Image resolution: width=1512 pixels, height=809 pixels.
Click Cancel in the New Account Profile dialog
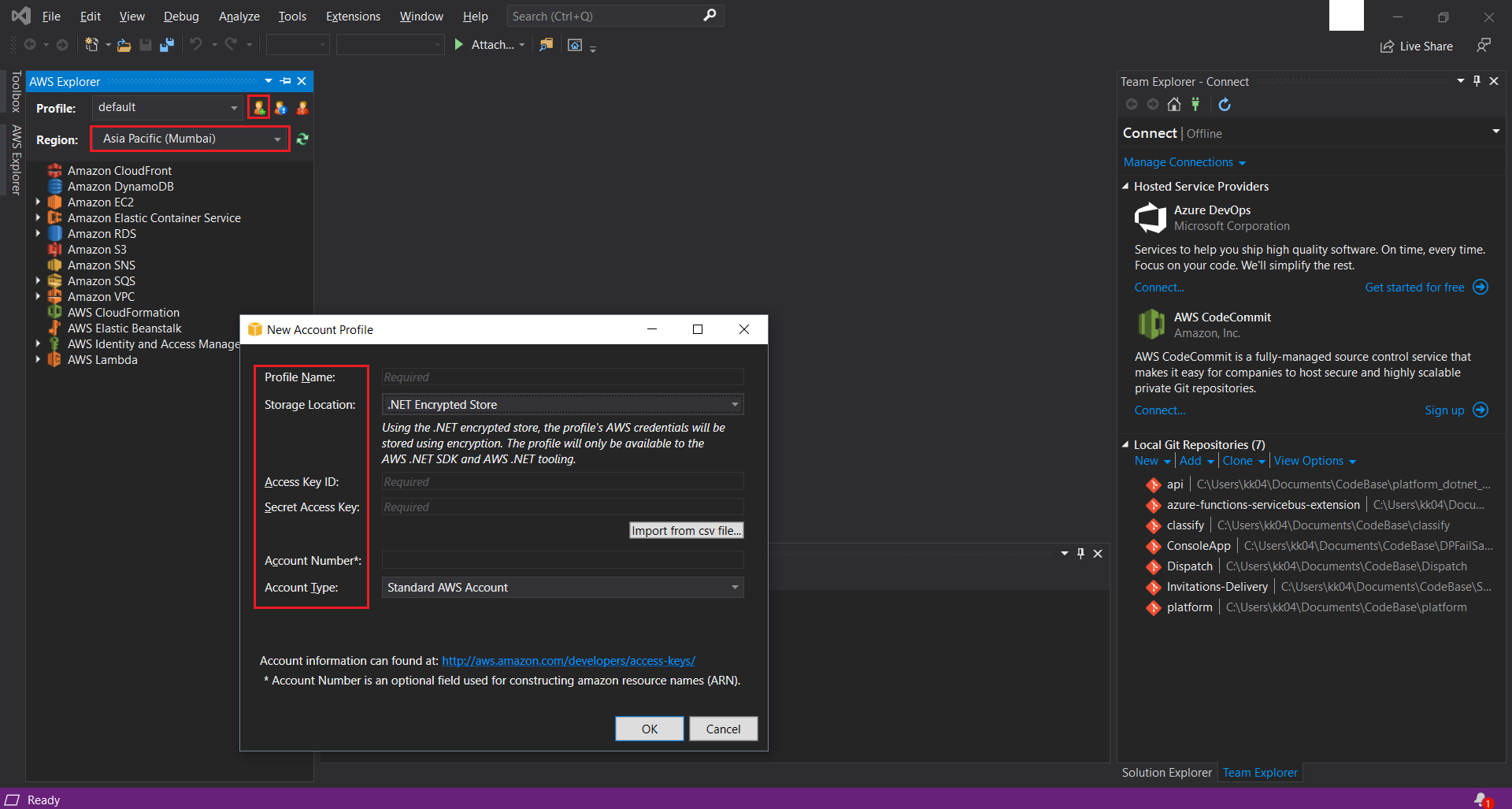pos(723,729)
